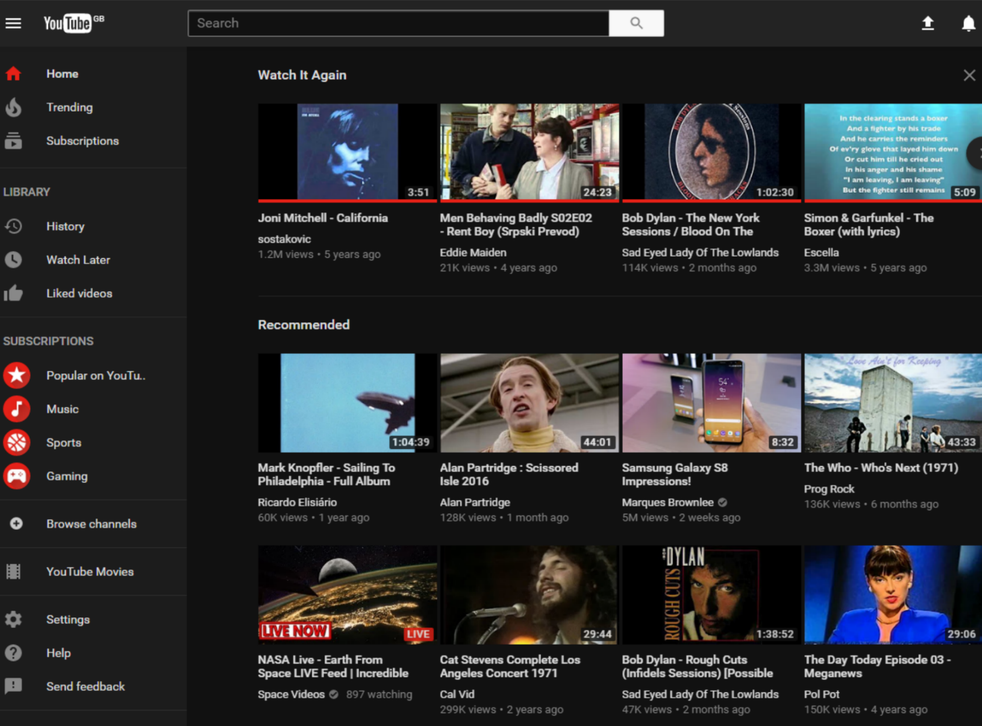Click the Liked videos thumbs-up icon
The height and width of the screenshot is (726, 982).
point(13,293)
